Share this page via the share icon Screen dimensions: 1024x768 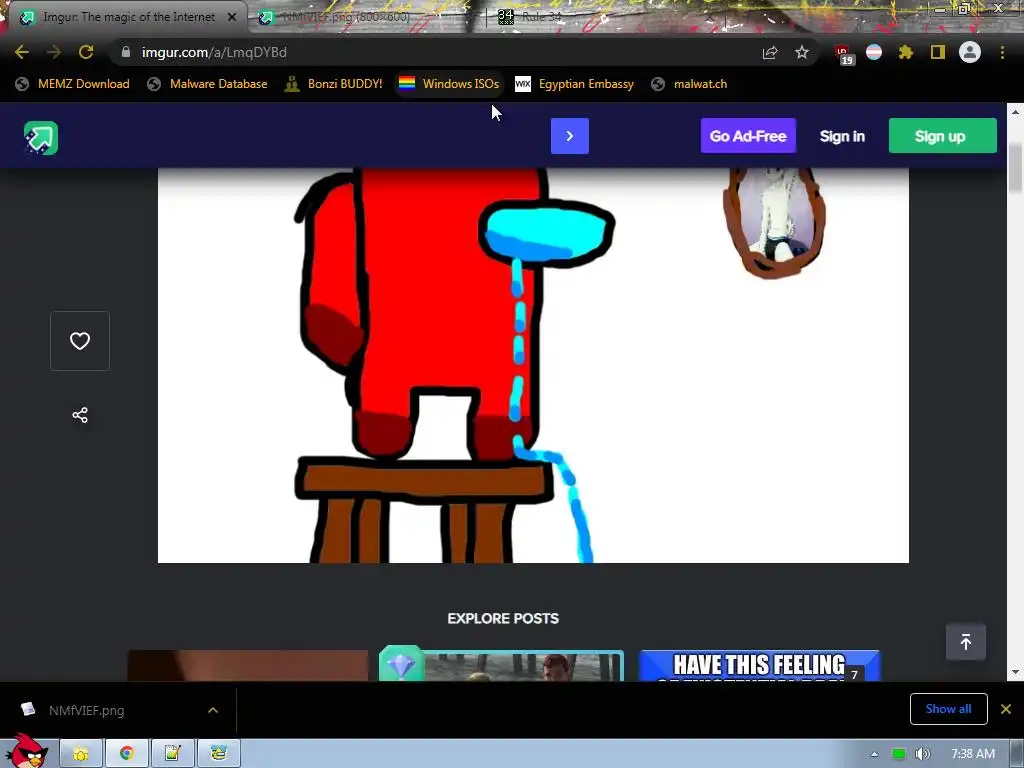coord(770,52)
